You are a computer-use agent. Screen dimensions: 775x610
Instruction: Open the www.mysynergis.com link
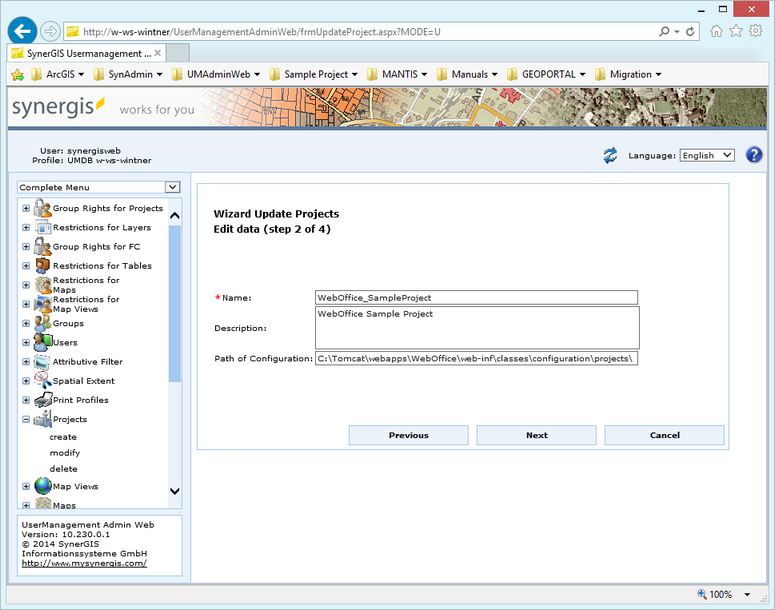(x=84, y=563)
